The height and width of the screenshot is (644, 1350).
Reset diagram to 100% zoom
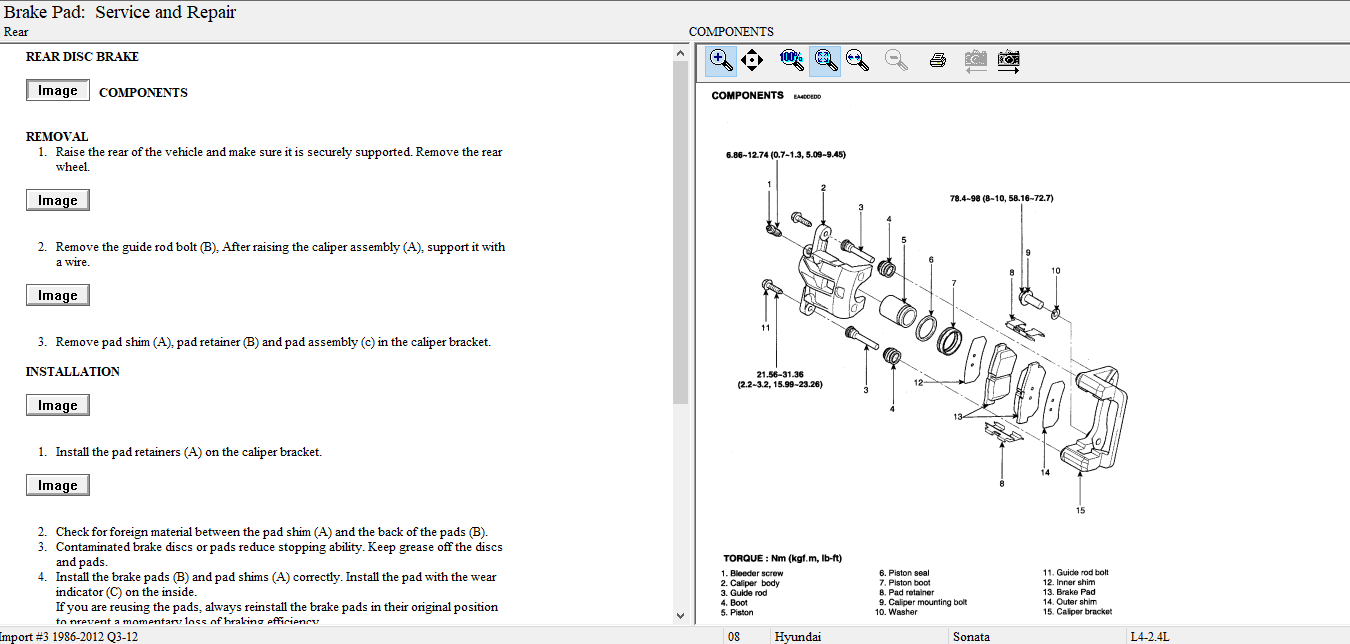coord(792,60)
